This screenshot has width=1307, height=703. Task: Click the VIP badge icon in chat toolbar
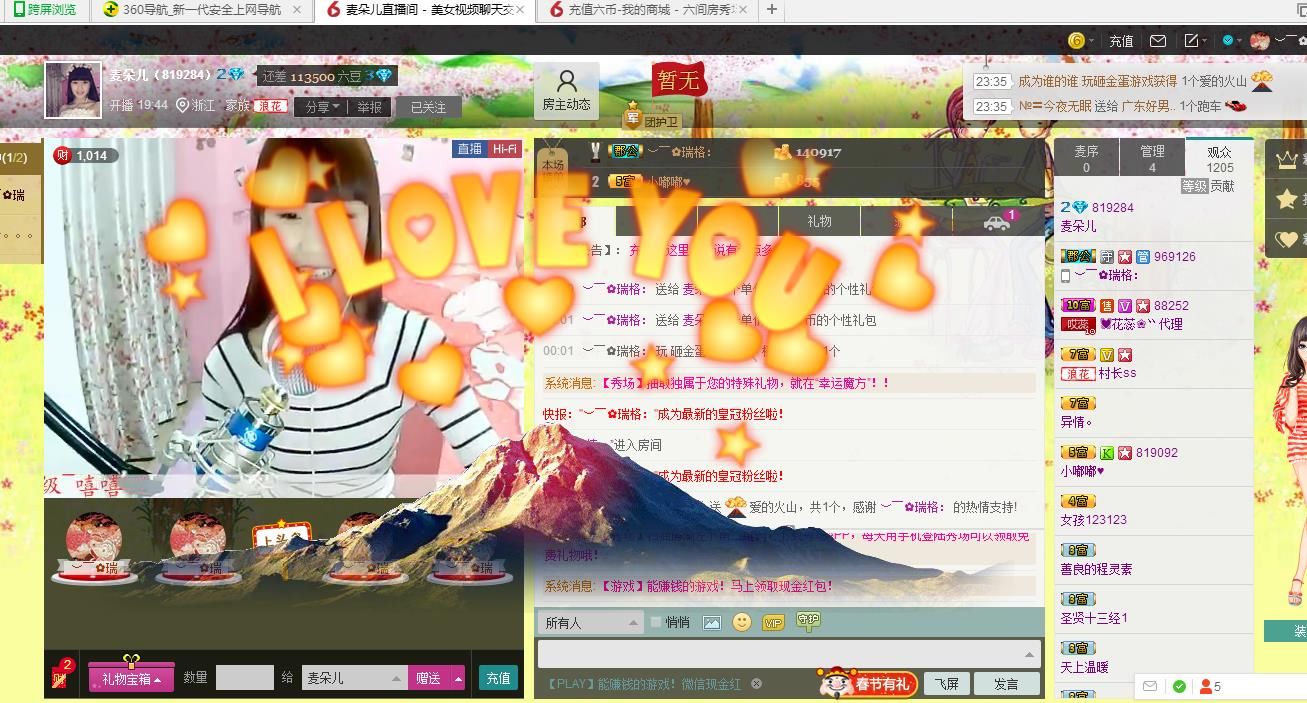[772, 622]
